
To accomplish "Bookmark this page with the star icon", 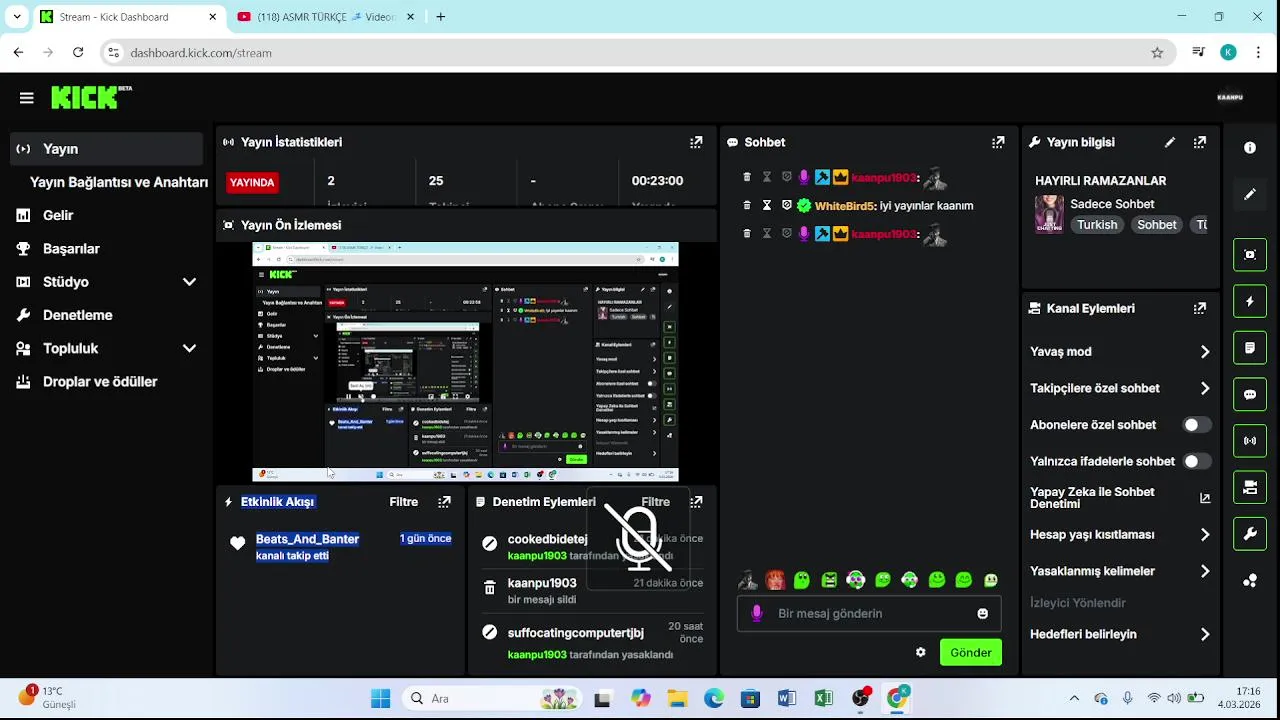I will click(x=1157, y=52).
